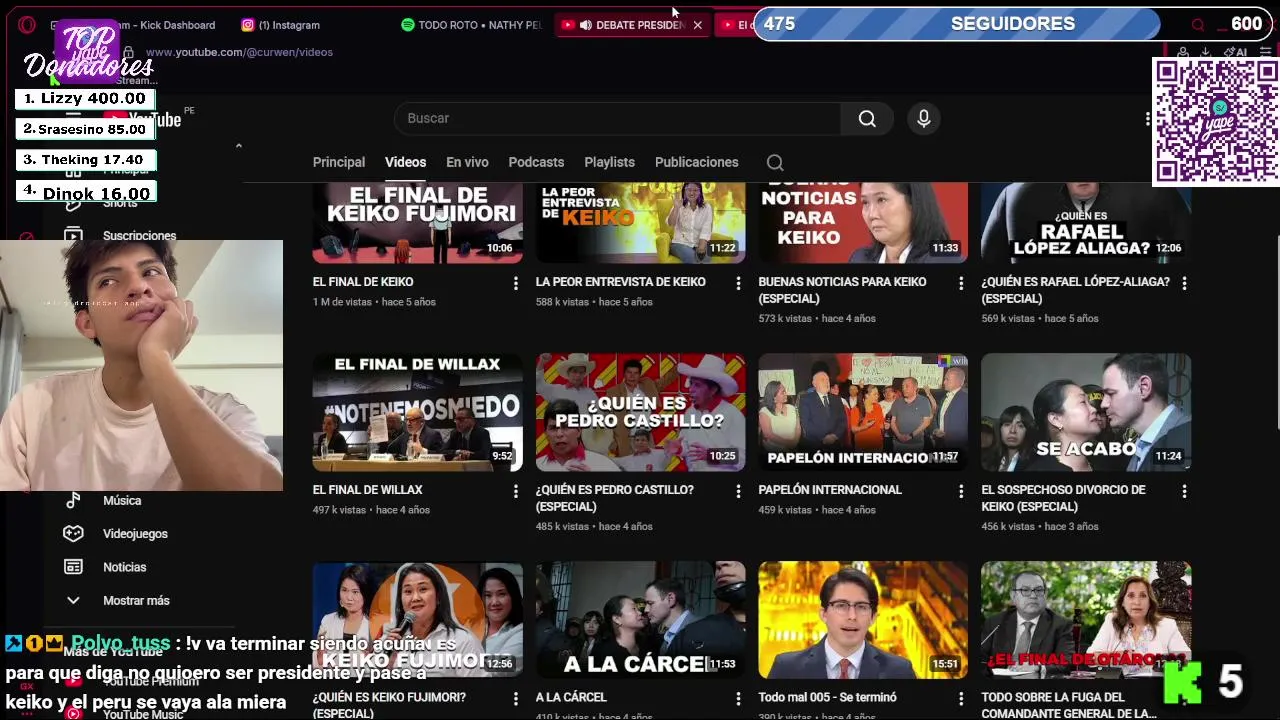
Task: Open Suscripciones in the sidebar
Action: (x=139, y=236)
